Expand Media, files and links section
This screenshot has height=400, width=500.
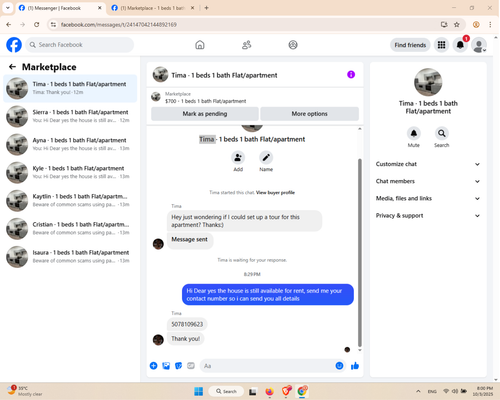pyautogui.click(x=428, y=198)
